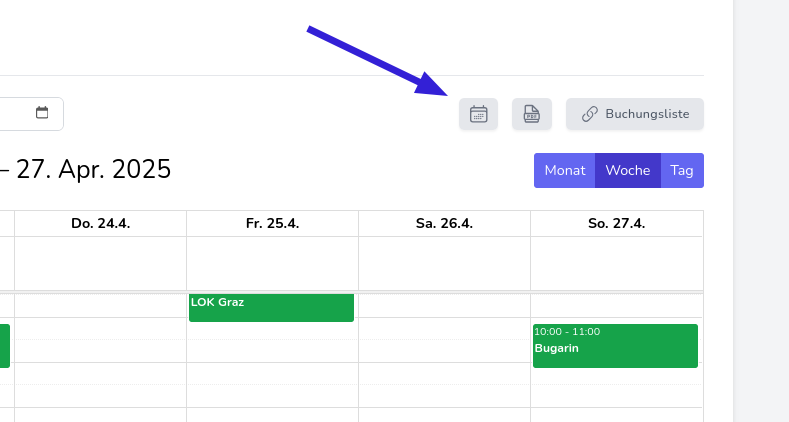789x422 pixels.
Task: Click the Do. 24.4. day header
Action: (100, 223)
